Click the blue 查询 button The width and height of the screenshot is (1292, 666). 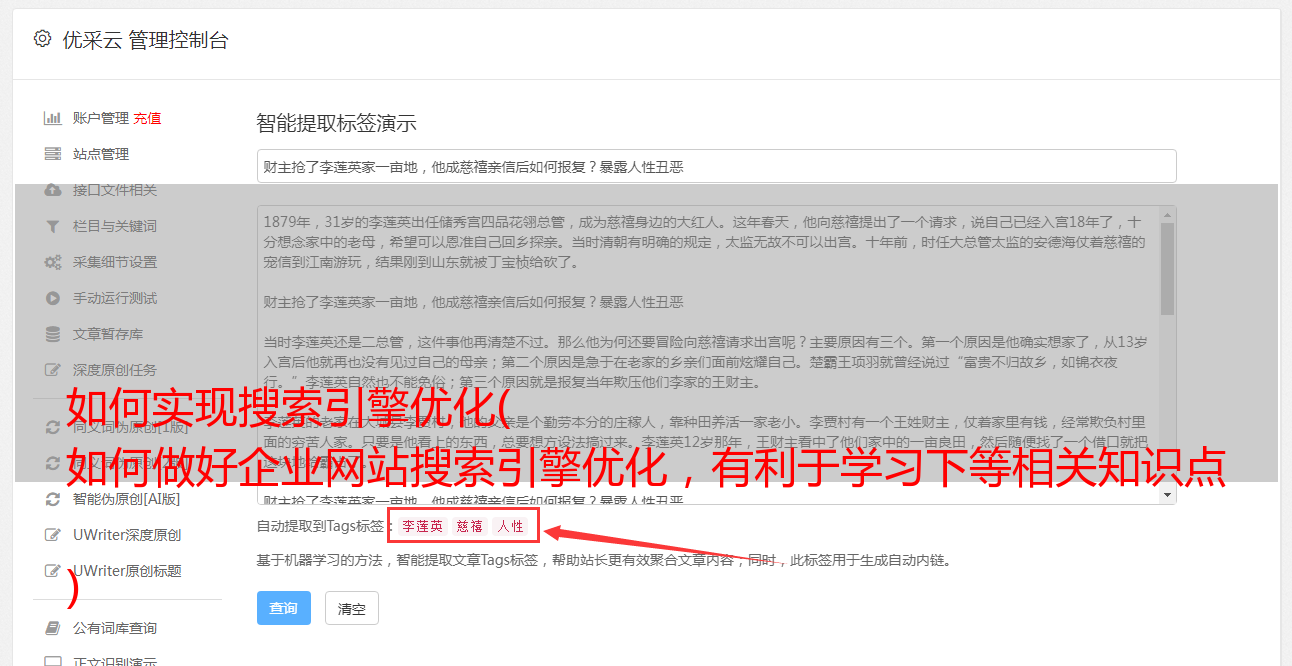point(284,608)
